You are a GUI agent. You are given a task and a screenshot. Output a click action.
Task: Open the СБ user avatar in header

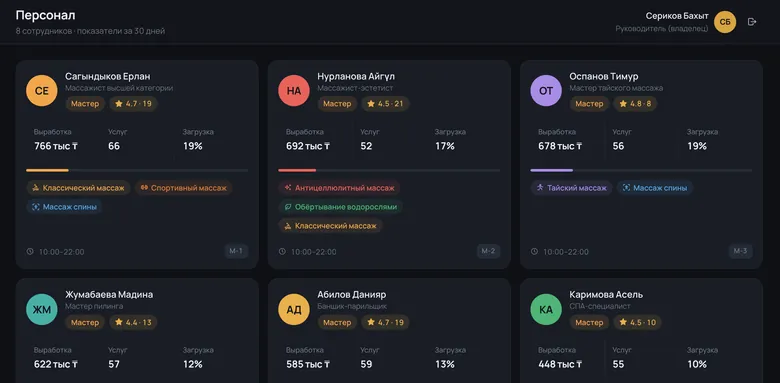[725, 22]
